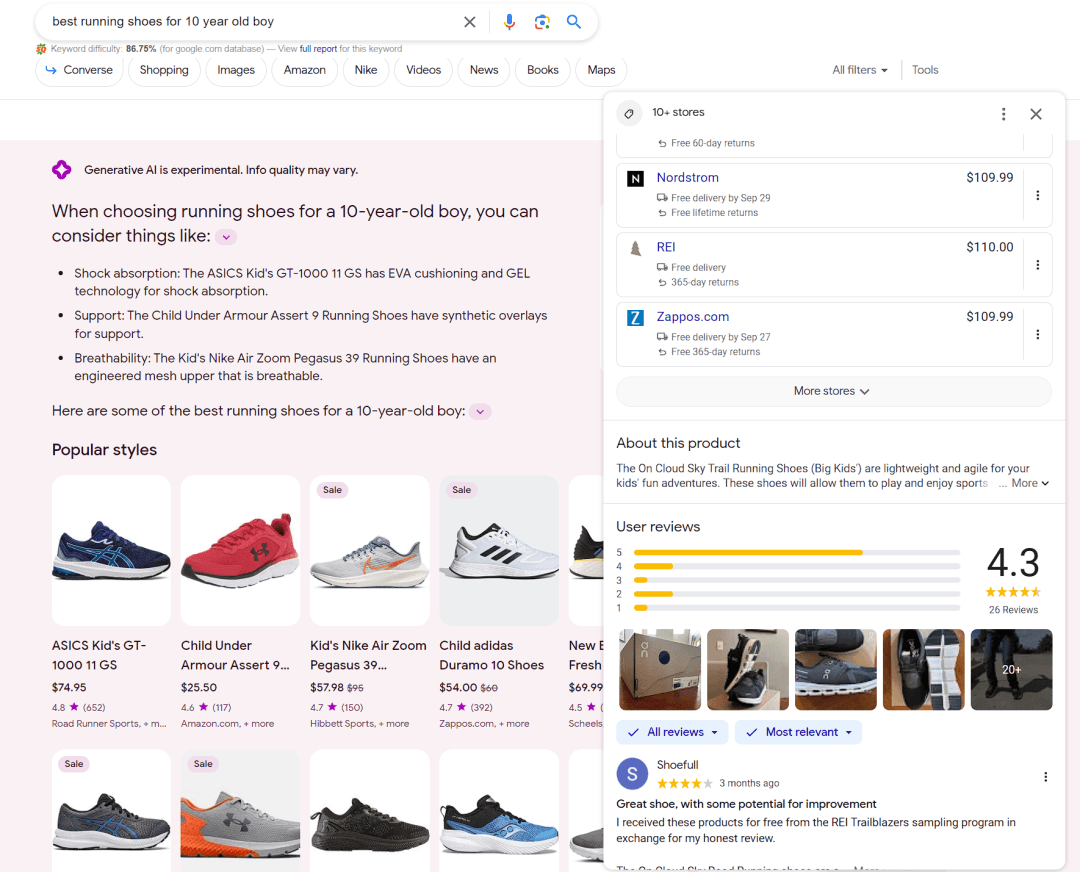Open the Most relevant sort dropdown
1080x872 pixels.
[x=798, y=732]
